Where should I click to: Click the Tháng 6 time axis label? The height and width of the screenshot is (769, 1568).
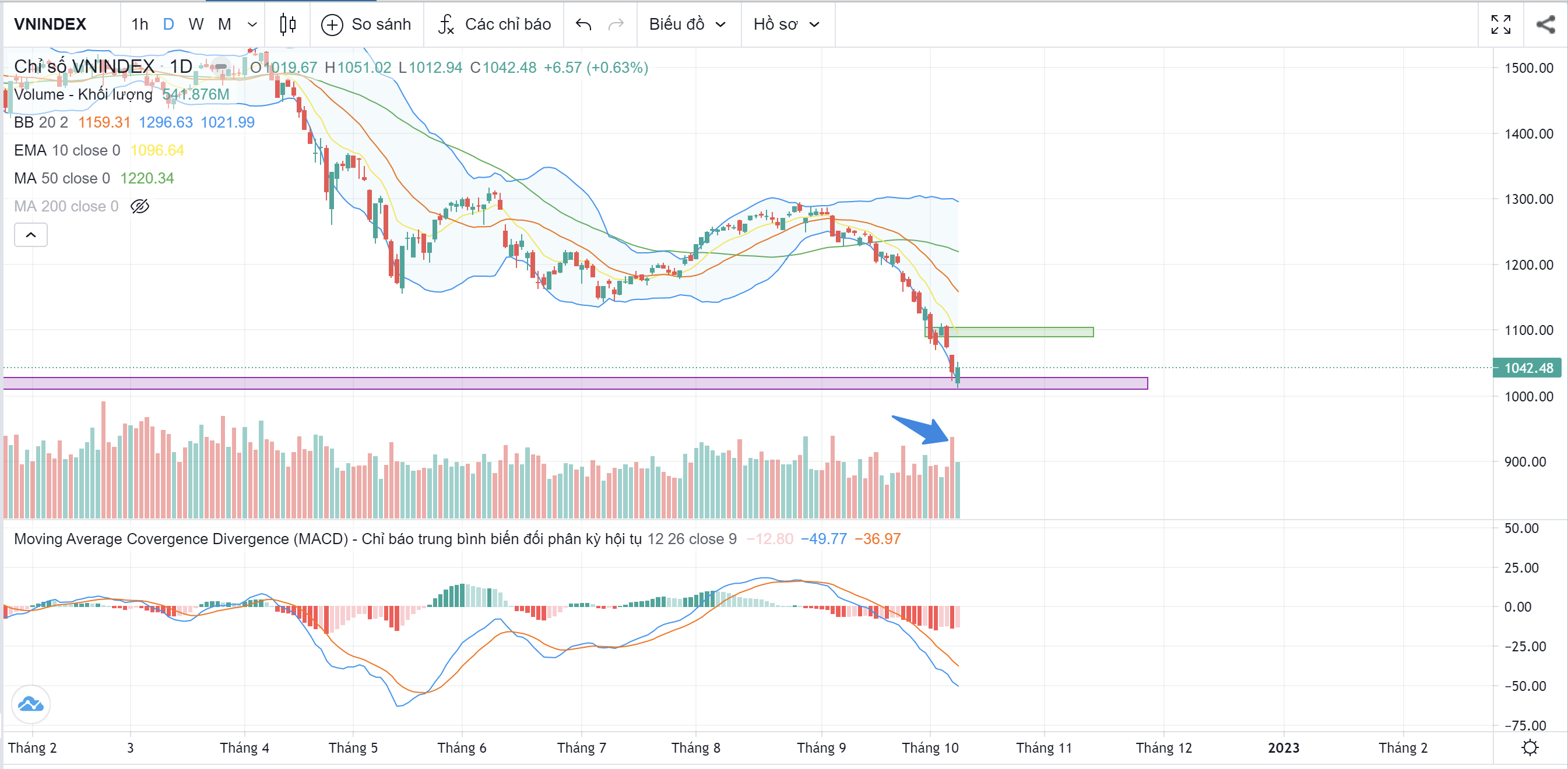click(x=462, y=747)
